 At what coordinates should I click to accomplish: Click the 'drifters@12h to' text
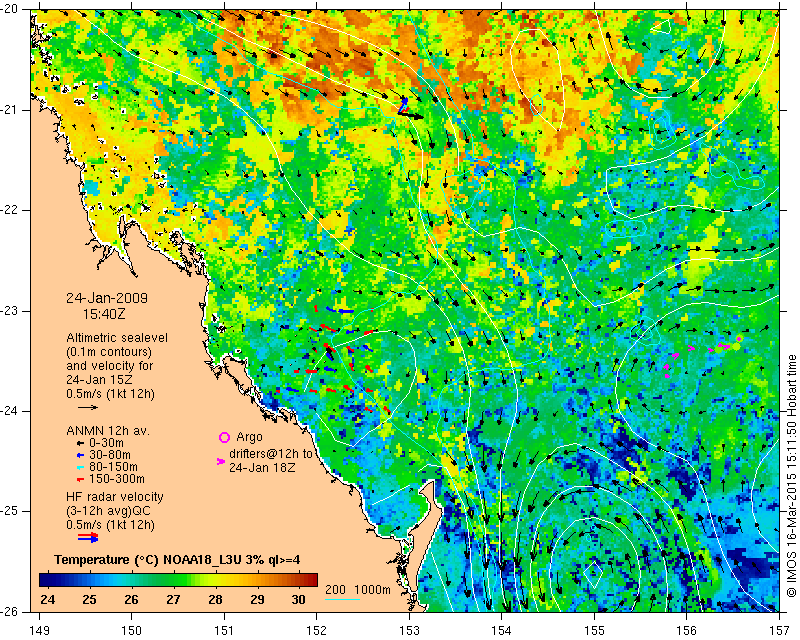point(270,454)
